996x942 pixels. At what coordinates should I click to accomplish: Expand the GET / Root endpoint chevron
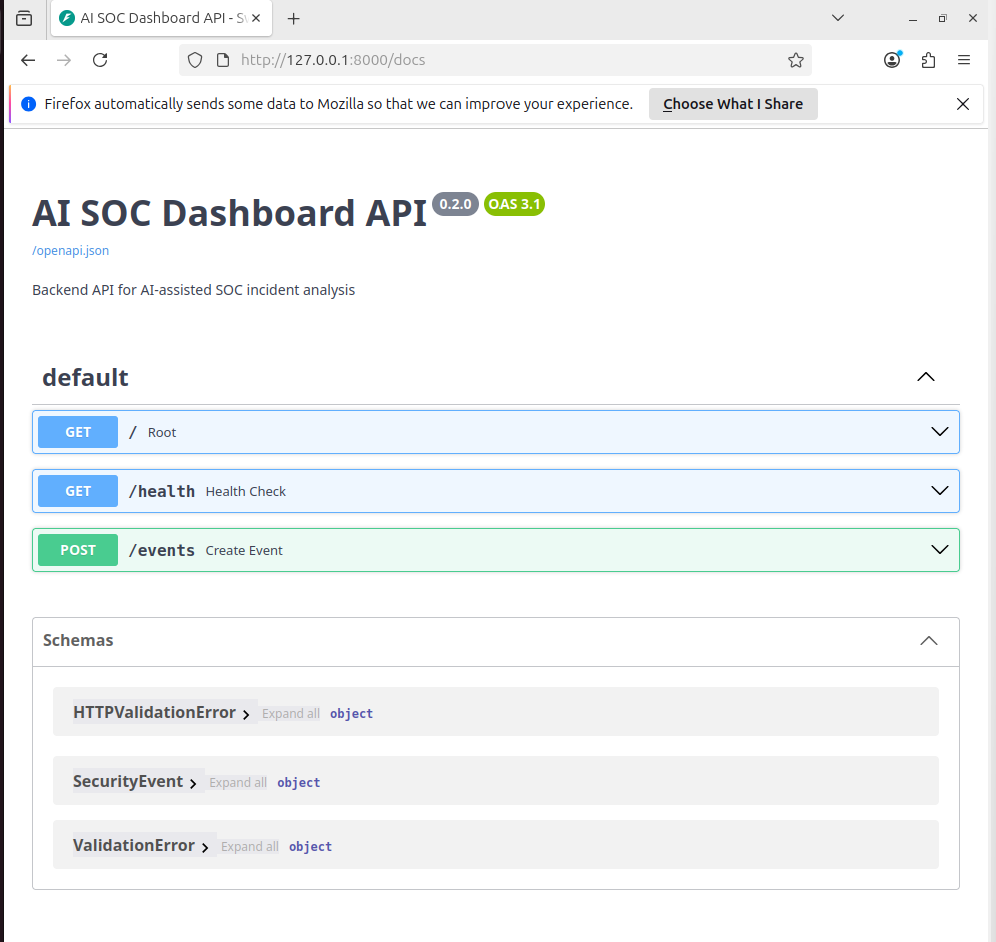click(x=939, y=432)
